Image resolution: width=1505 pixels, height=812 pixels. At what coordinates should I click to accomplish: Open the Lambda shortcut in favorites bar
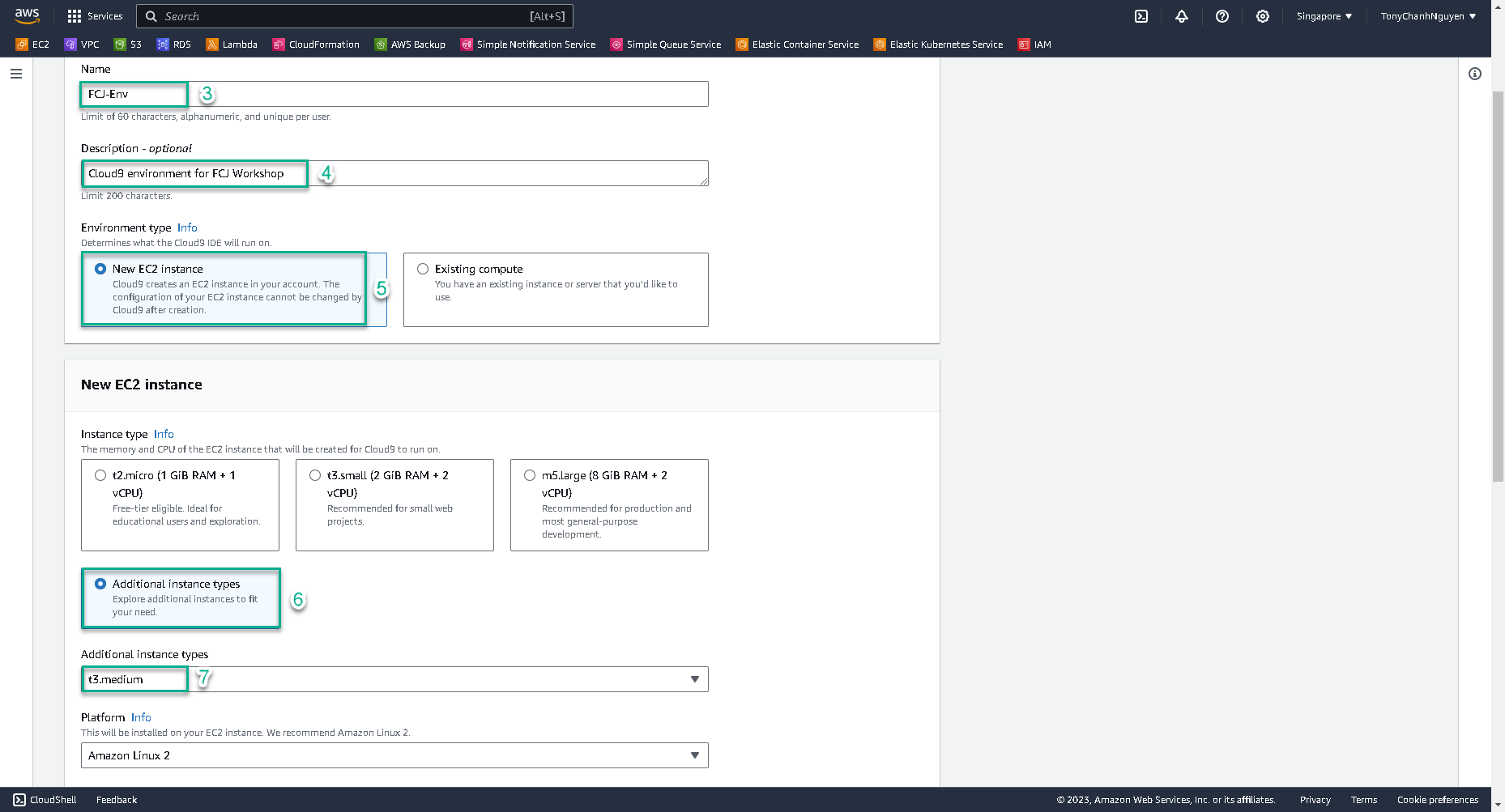click(232, 45)
